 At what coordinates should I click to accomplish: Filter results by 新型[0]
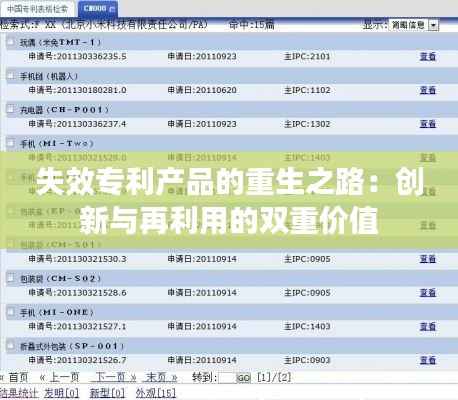[107, 393]
